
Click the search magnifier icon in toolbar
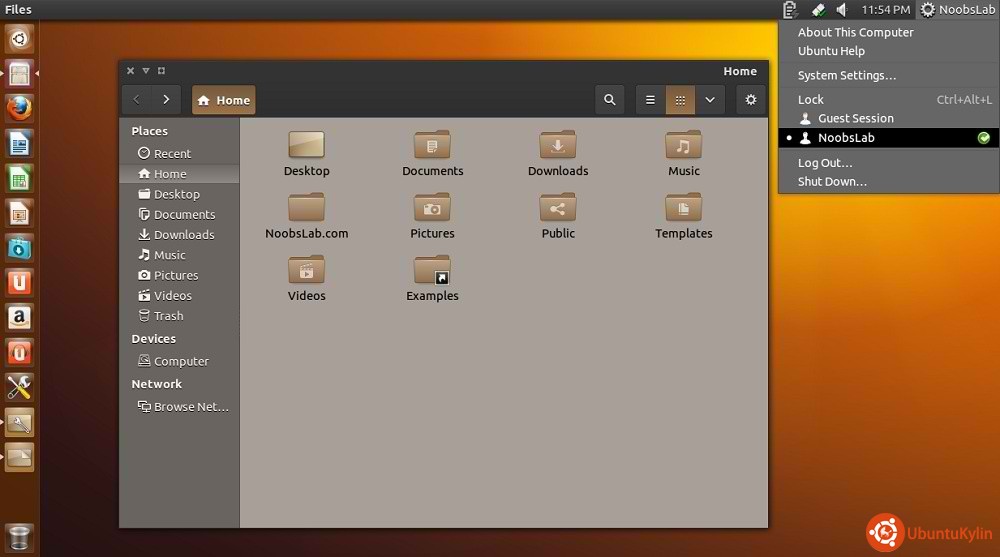[x=609, y=100]
